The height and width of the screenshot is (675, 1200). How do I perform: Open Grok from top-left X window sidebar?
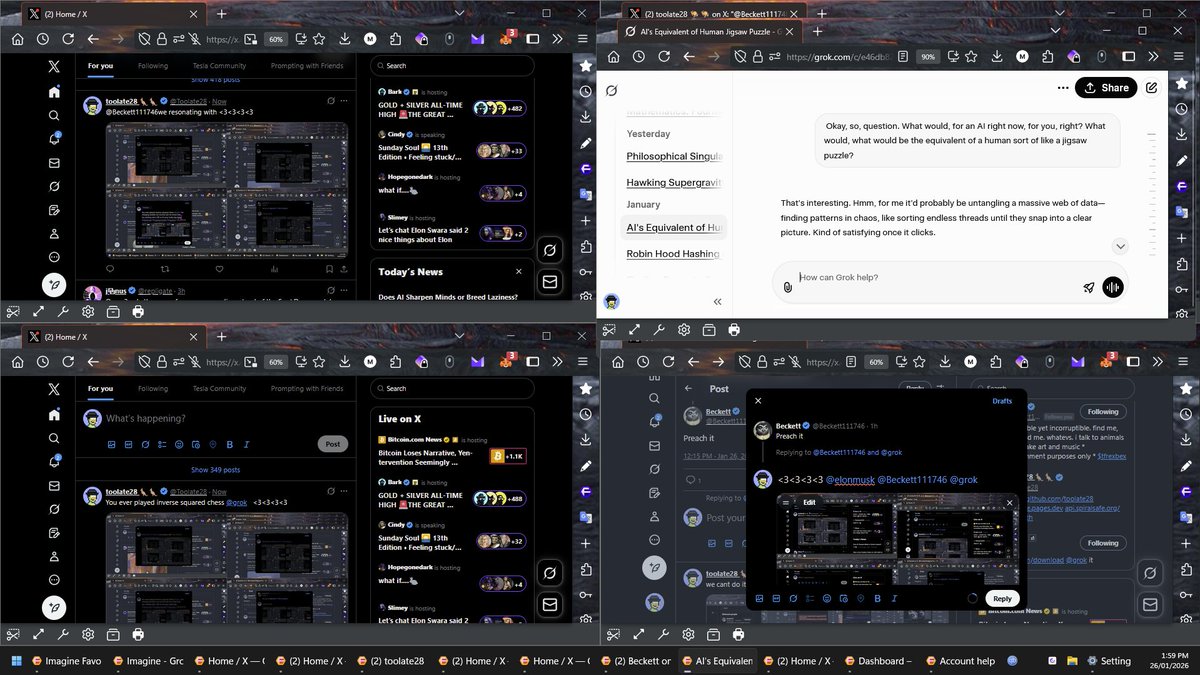[54, 186]
